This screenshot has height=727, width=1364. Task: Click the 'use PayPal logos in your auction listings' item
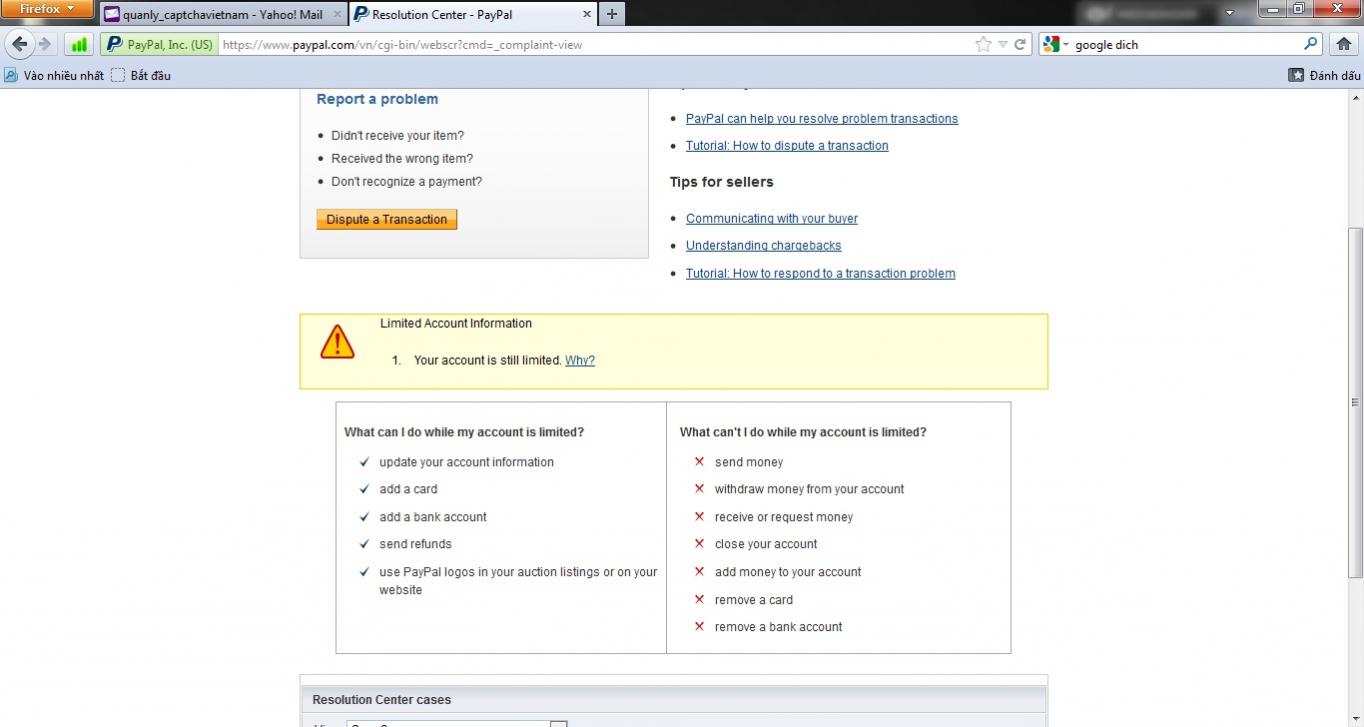[x=518, y=581]
